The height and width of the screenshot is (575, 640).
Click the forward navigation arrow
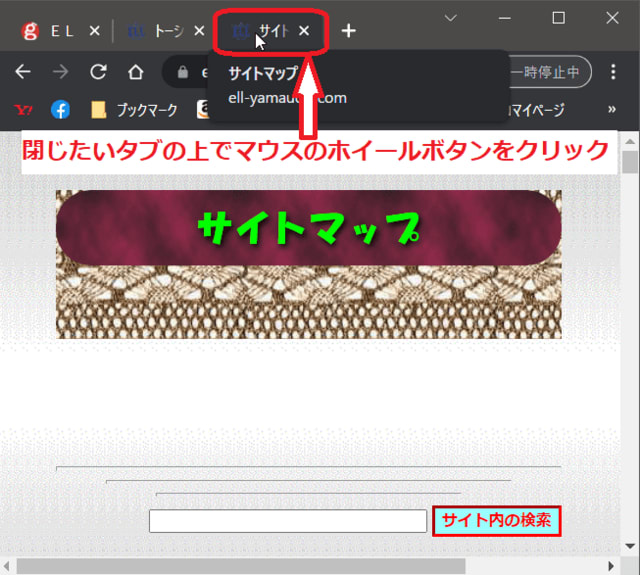60,72
